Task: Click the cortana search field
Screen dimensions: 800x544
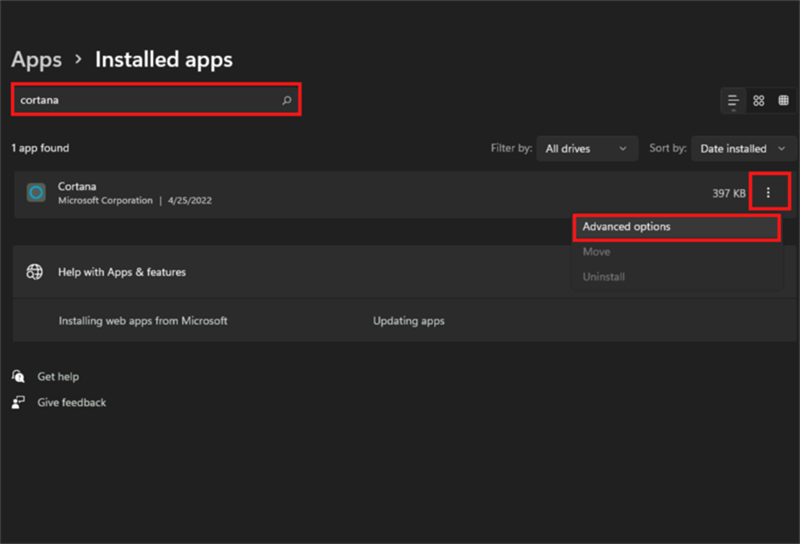Action: 156,100
